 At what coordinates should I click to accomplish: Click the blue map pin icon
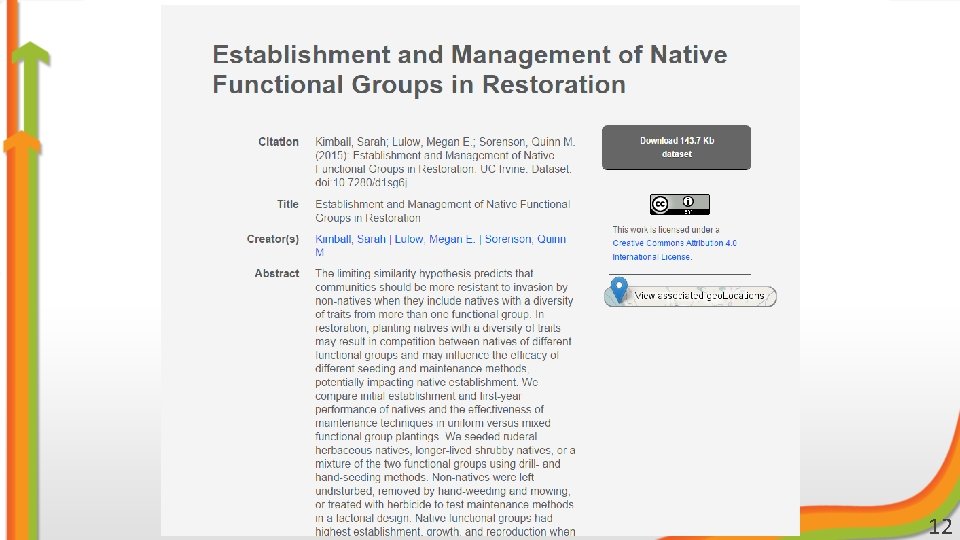[620, 290]
